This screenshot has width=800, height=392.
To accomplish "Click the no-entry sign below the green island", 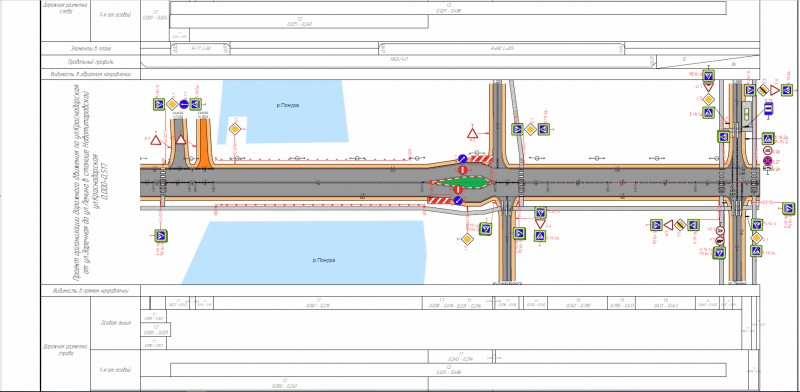I will coord(458,190).
